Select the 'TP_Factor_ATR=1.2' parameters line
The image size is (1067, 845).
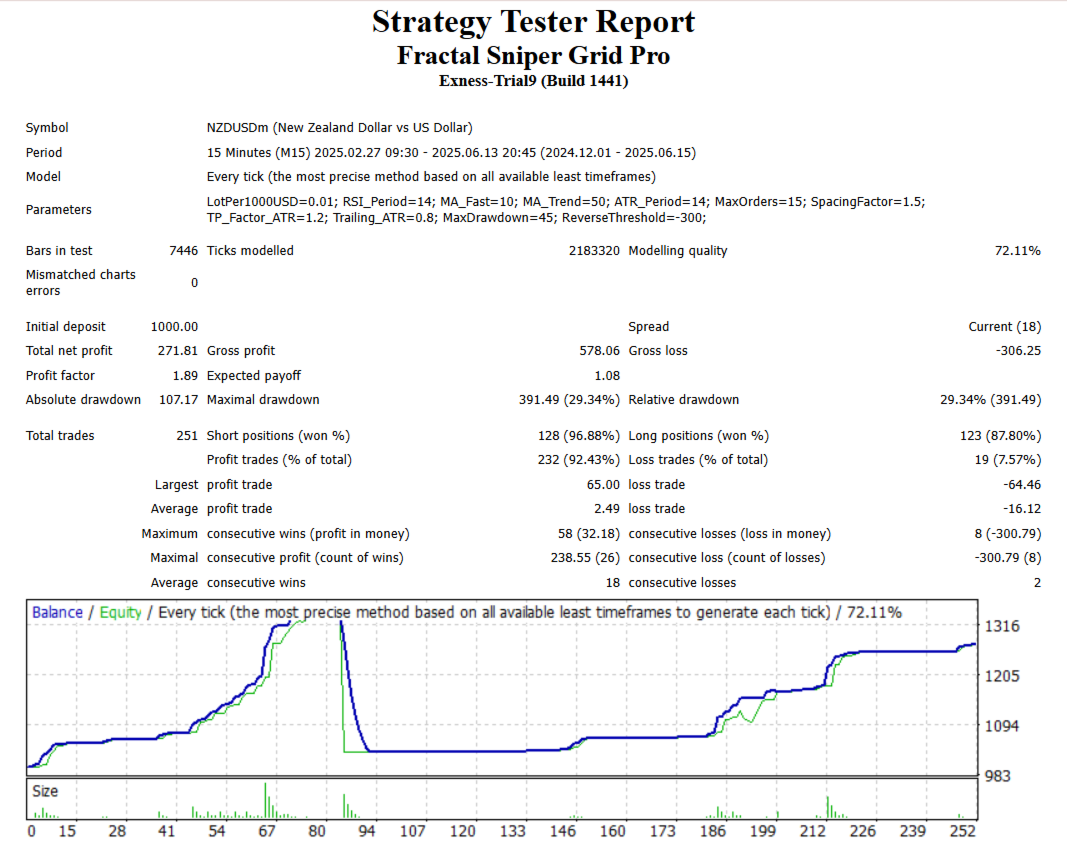coord(456,218)
